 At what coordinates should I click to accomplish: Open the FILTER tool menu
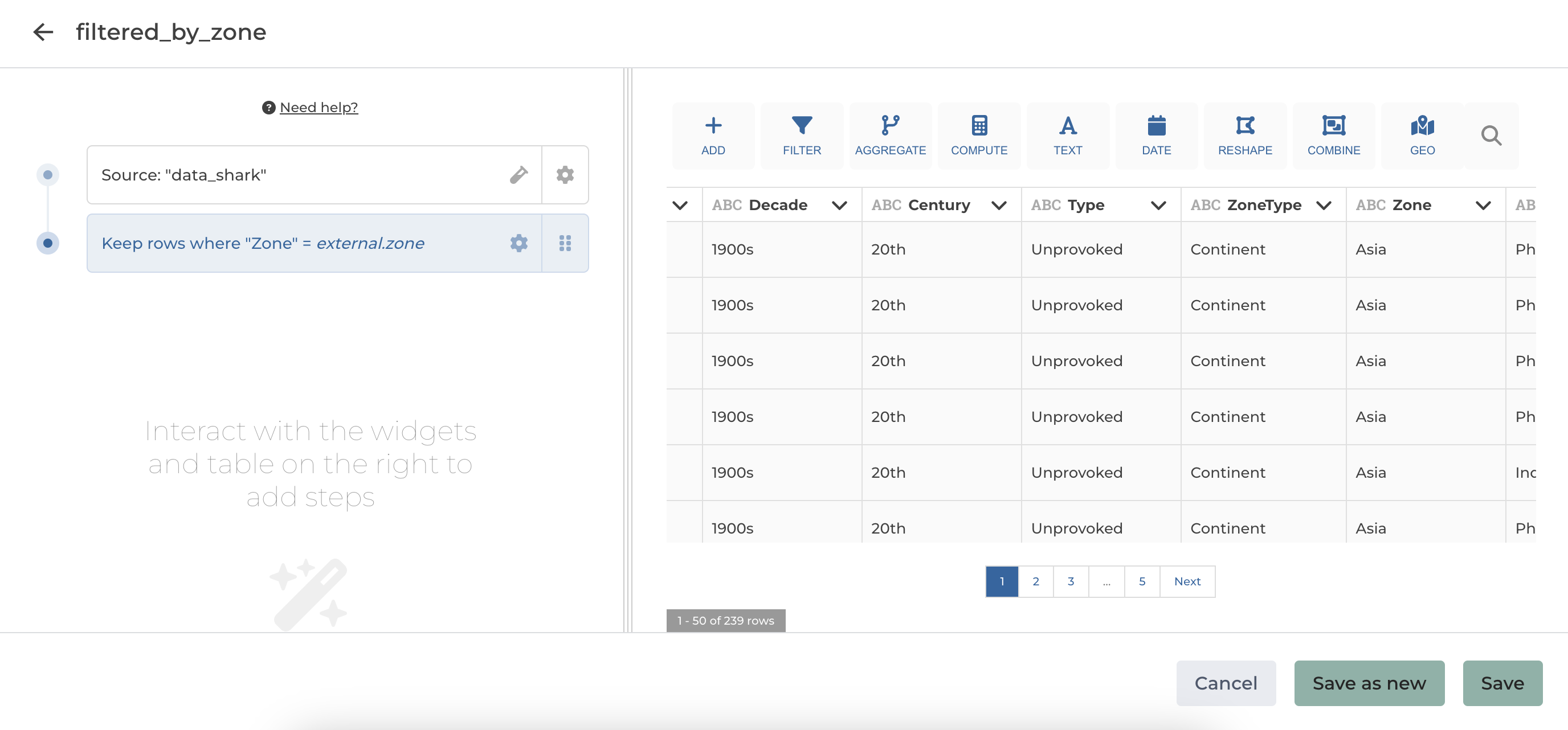pos(801,136)
